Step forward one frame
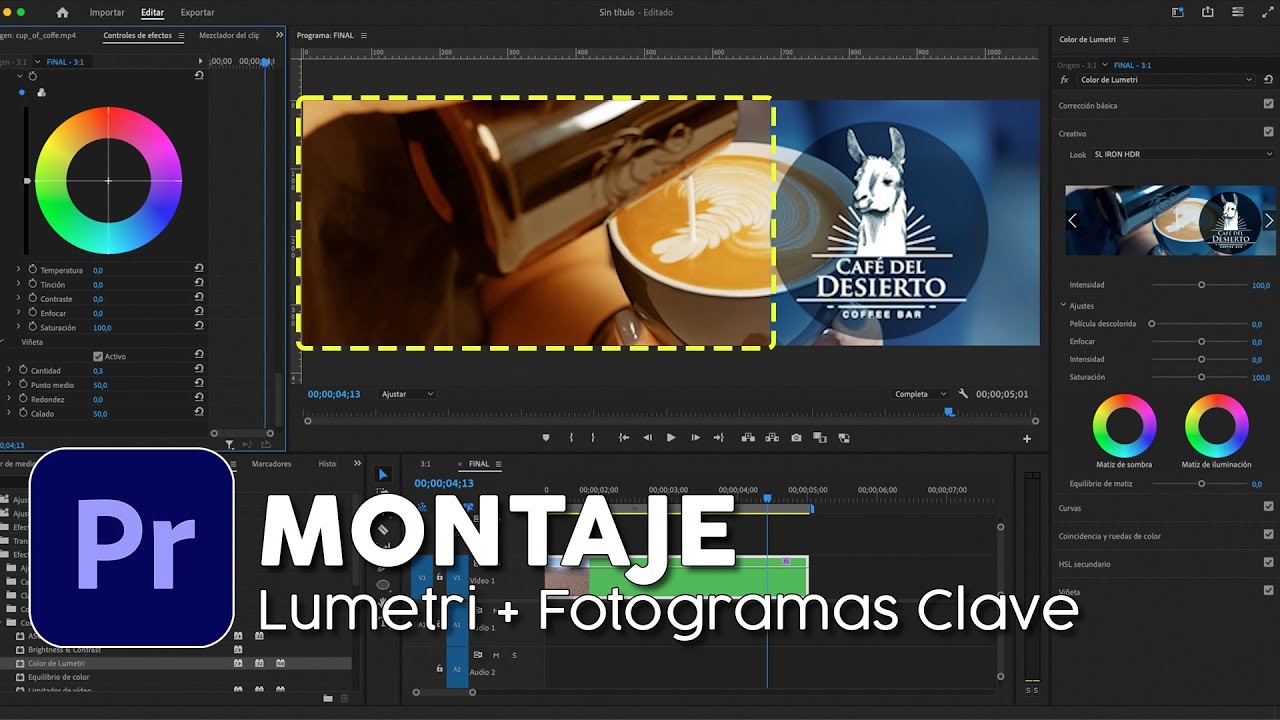1280x720 pixels. 695,437
